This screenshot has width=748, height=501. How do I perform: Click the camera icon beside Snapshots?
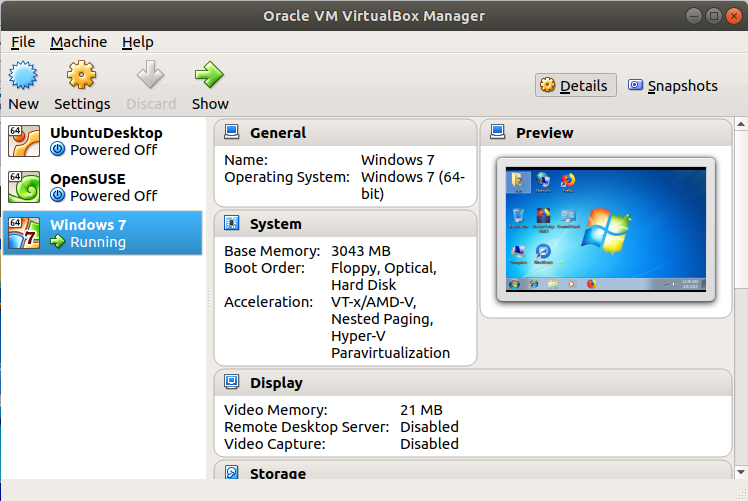click(635, 85)
